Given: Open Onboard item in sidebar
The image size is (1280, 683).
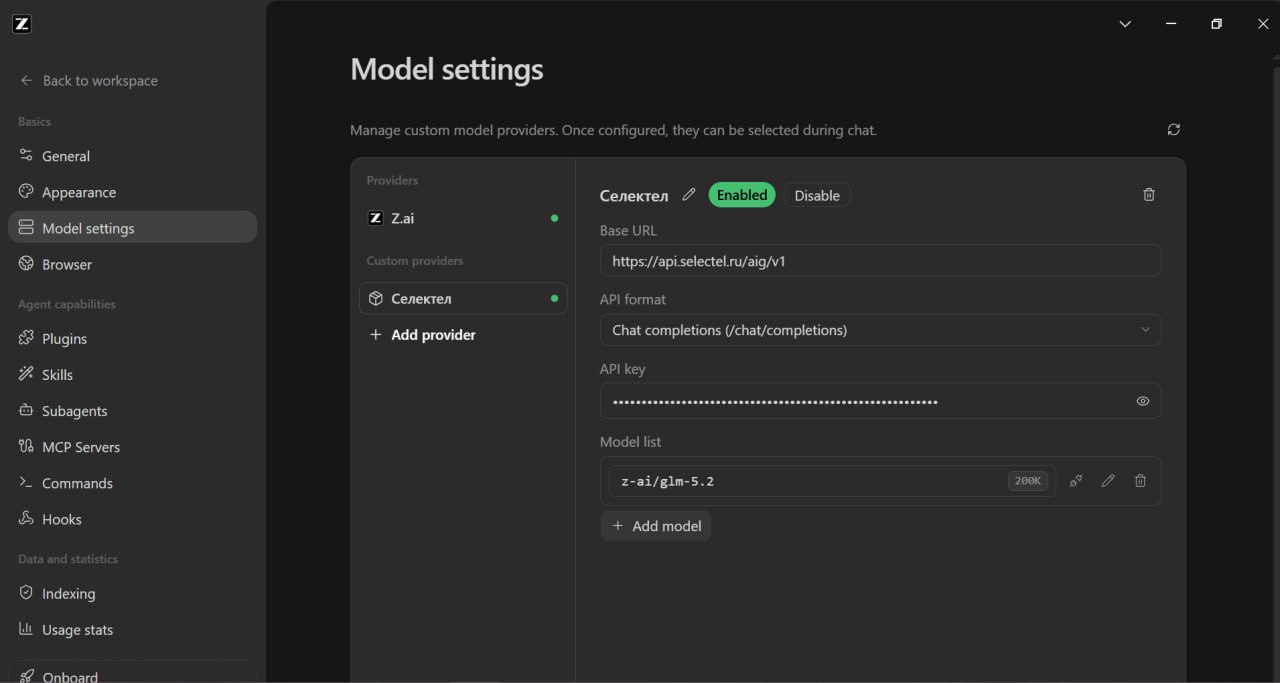Looking at the screenshot, I should 132,672.
